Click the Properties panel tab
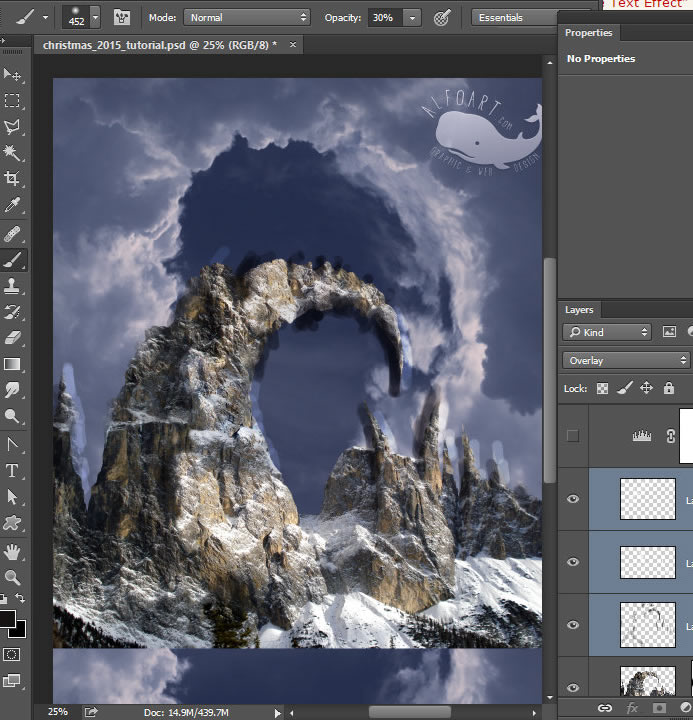The height and width of the screenshot is (720, 693). (588, 33)
